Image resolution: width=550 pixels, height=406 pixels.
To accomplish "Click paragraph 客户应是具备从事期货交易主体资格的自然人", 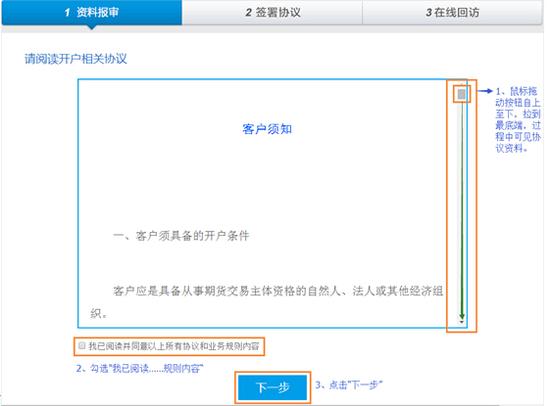I will pyautogui.click(x=266, y=302).
